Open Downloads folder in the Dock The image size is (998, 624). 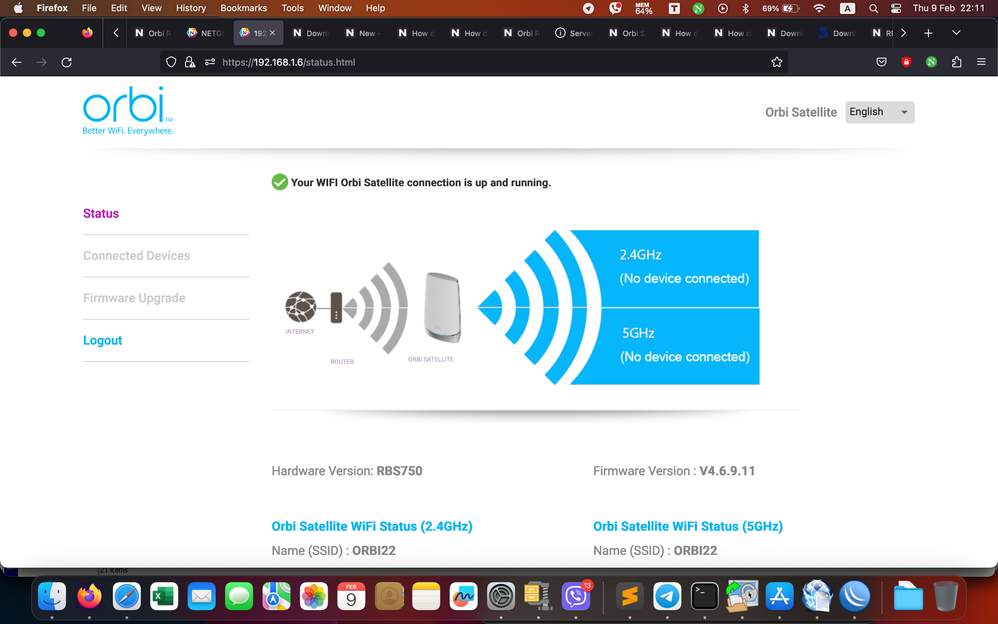click(x=908, y=597)
